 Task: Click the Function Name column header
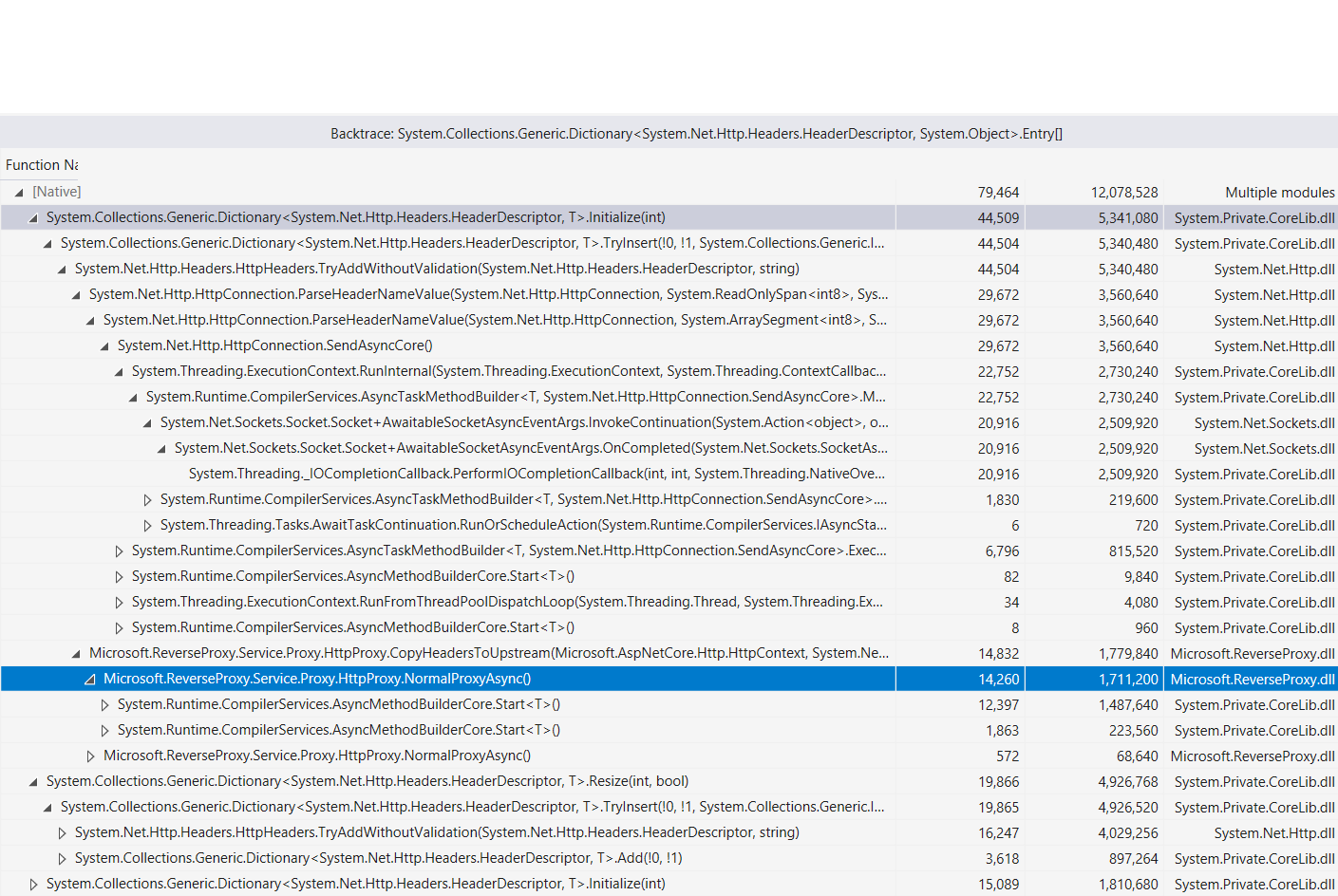38,164
